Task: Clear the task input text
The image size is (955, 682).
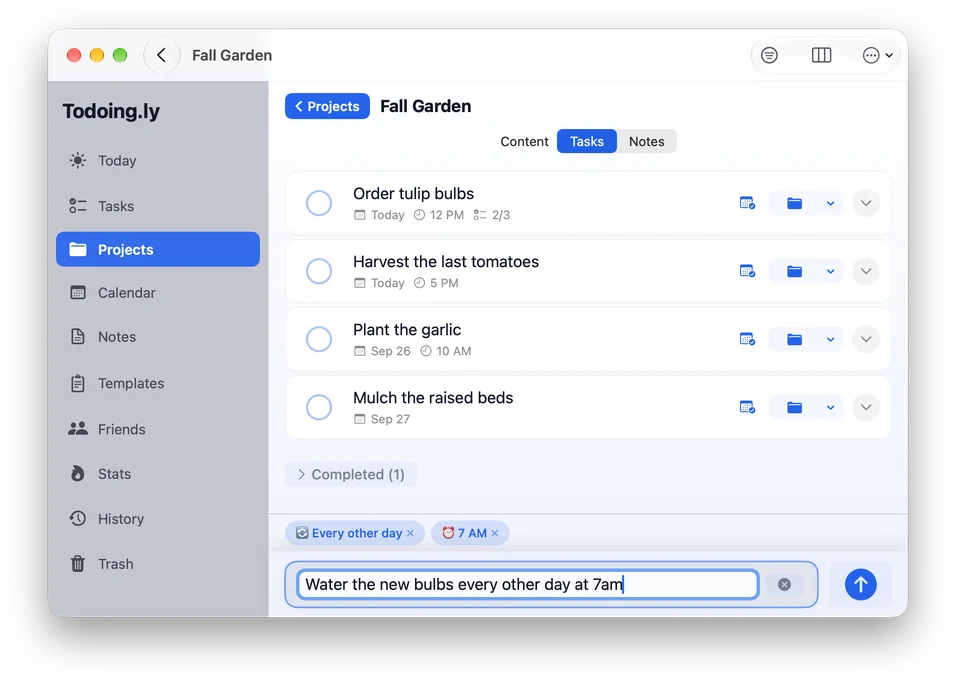Action: [x=784, y=585]
